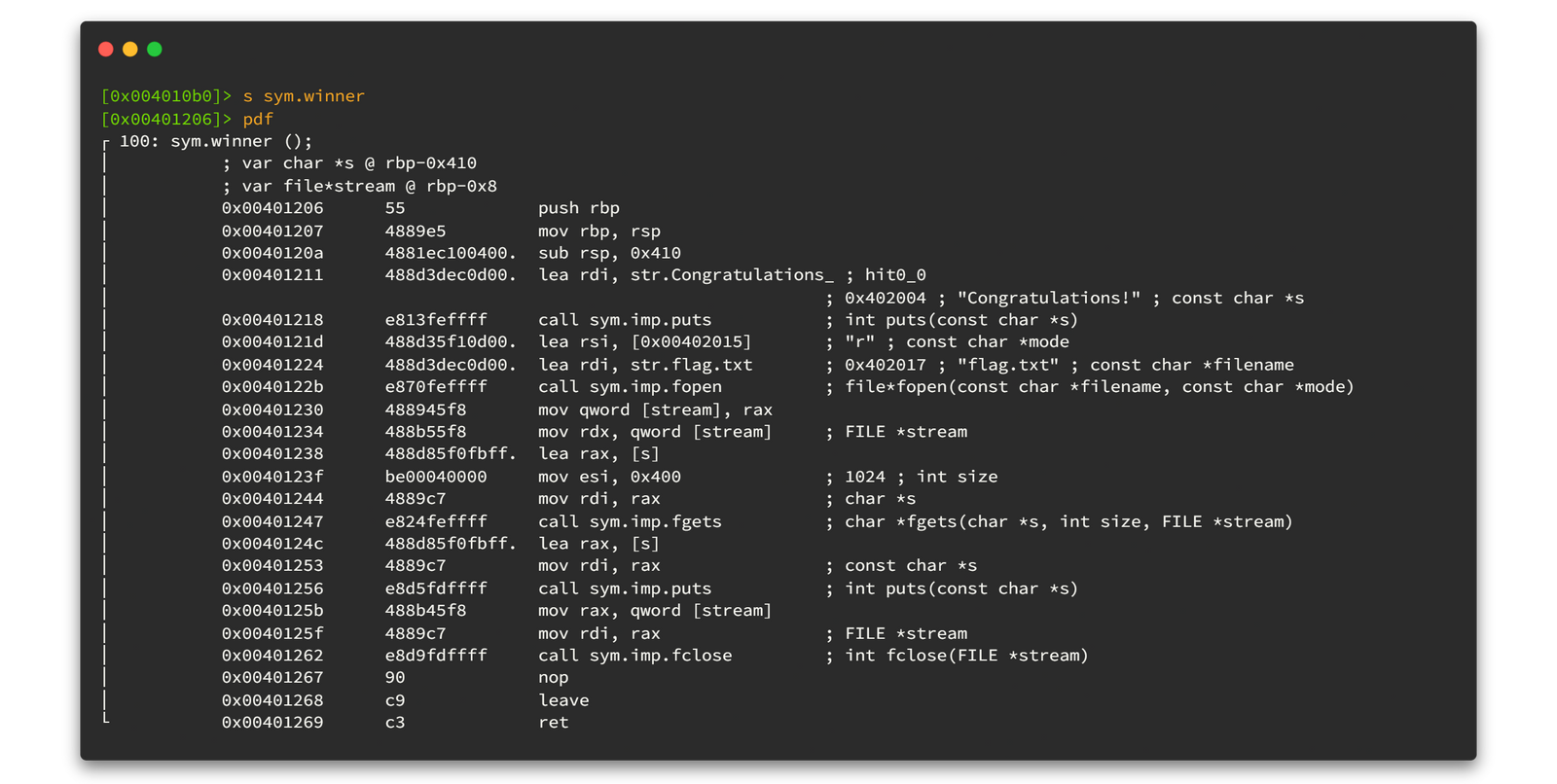Click the 'str.flag.txt' string reference
1557x784 pixels.
pyautogui.click(x=691, y=365)
